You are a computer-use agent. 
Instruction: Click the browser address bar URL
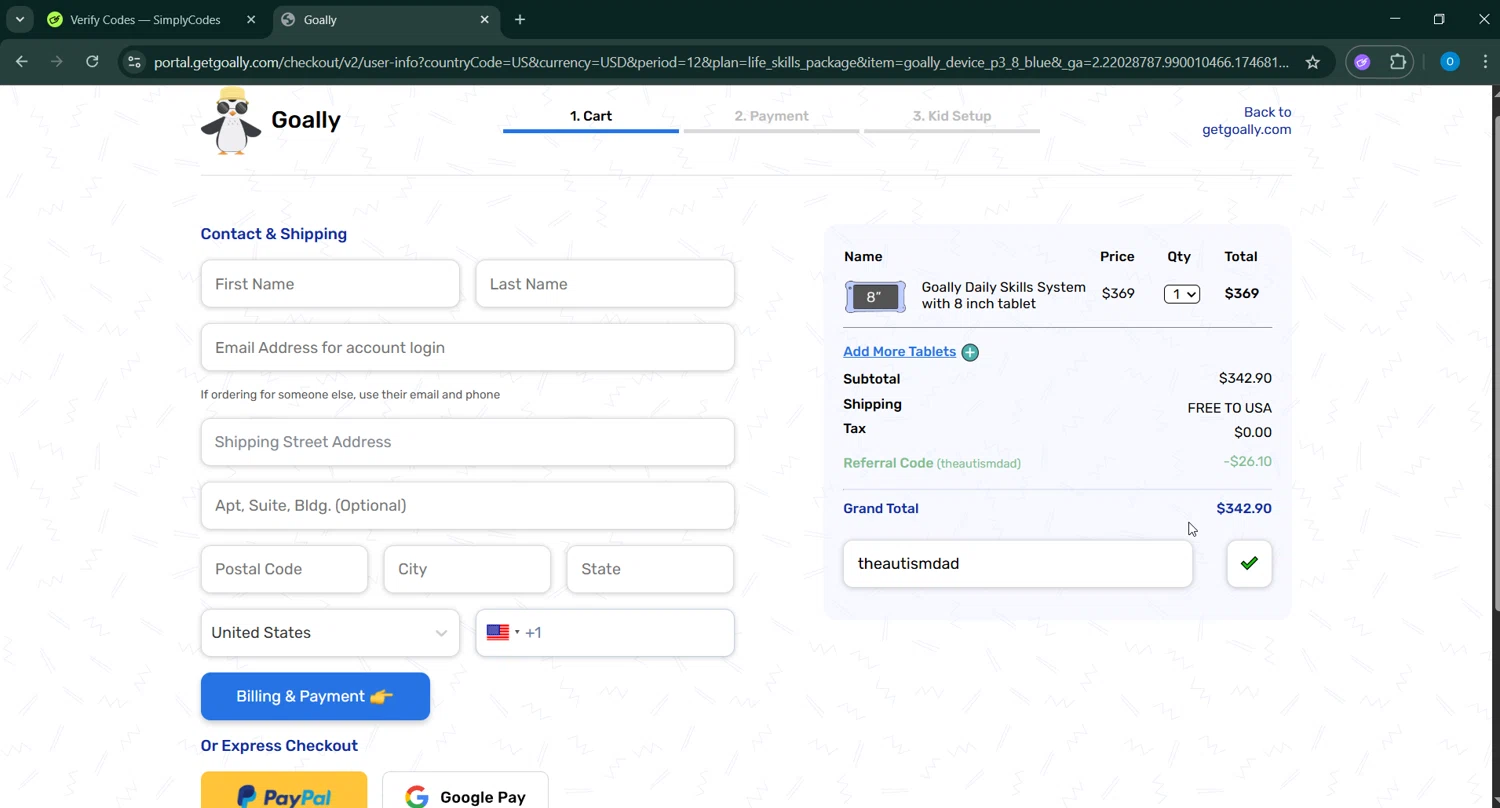[720, 62]
